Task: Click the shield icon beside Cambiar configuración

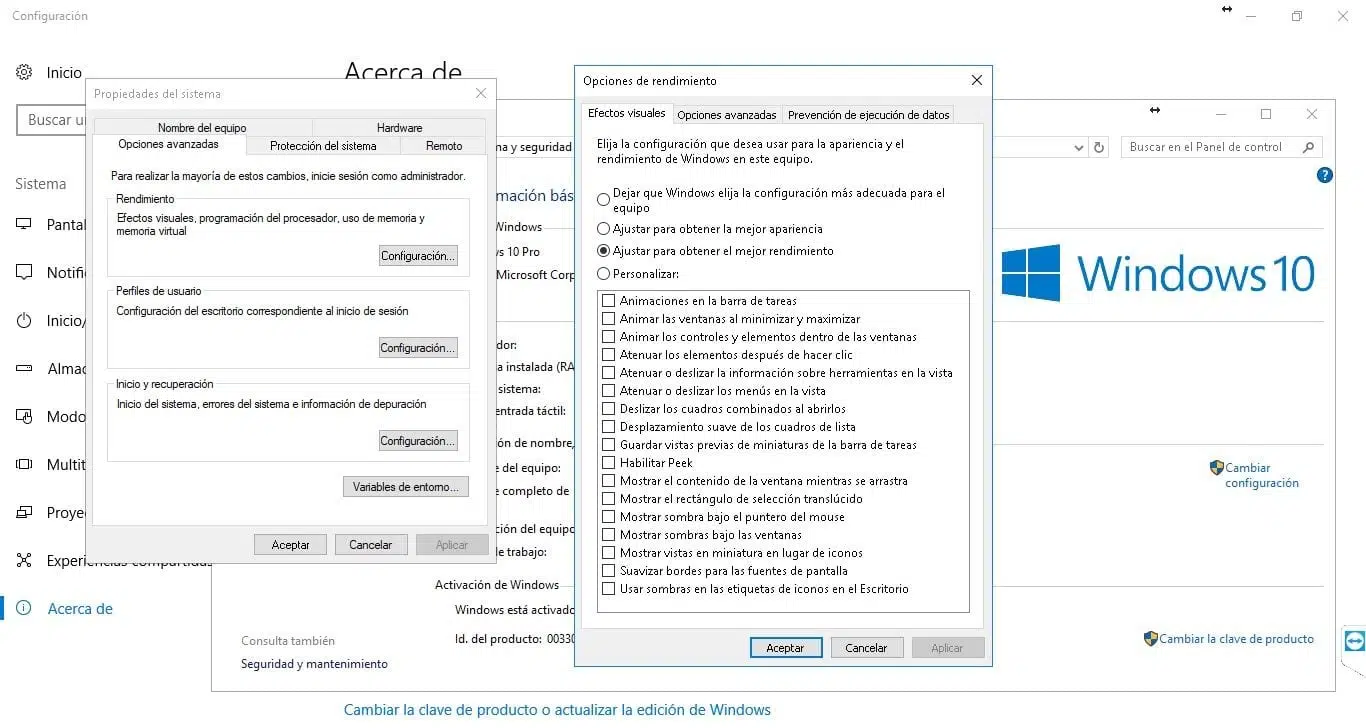Action: click(1217, 467)
